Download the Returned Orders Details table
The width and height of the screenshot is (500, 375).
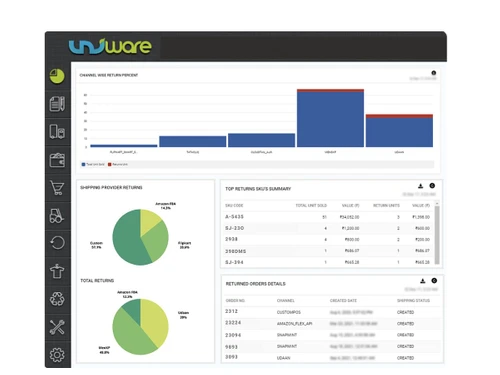423,281
